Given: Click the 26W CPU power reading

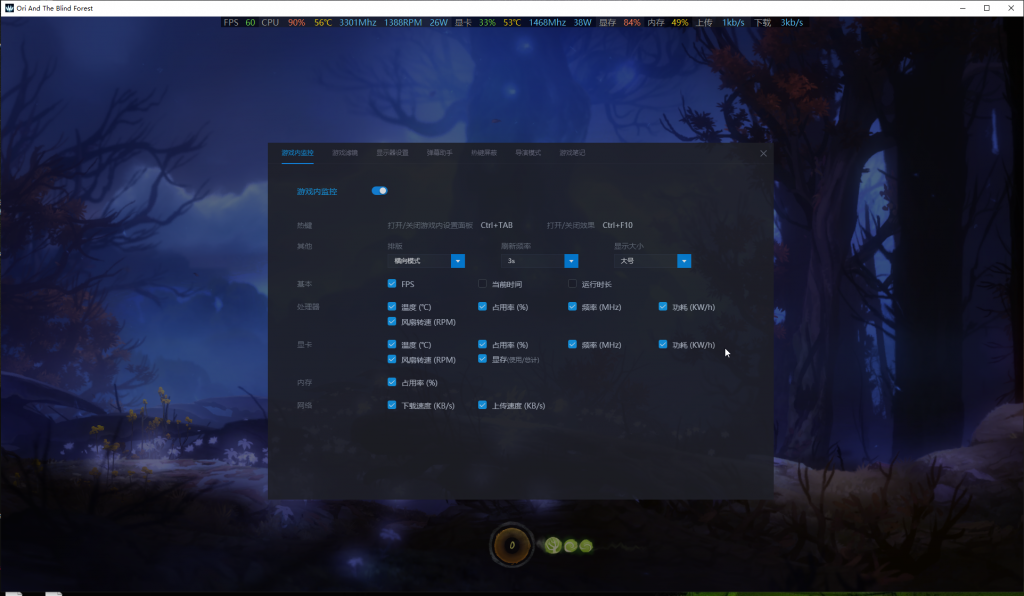Looking at the screenshot, I should (x=439, y=22).
